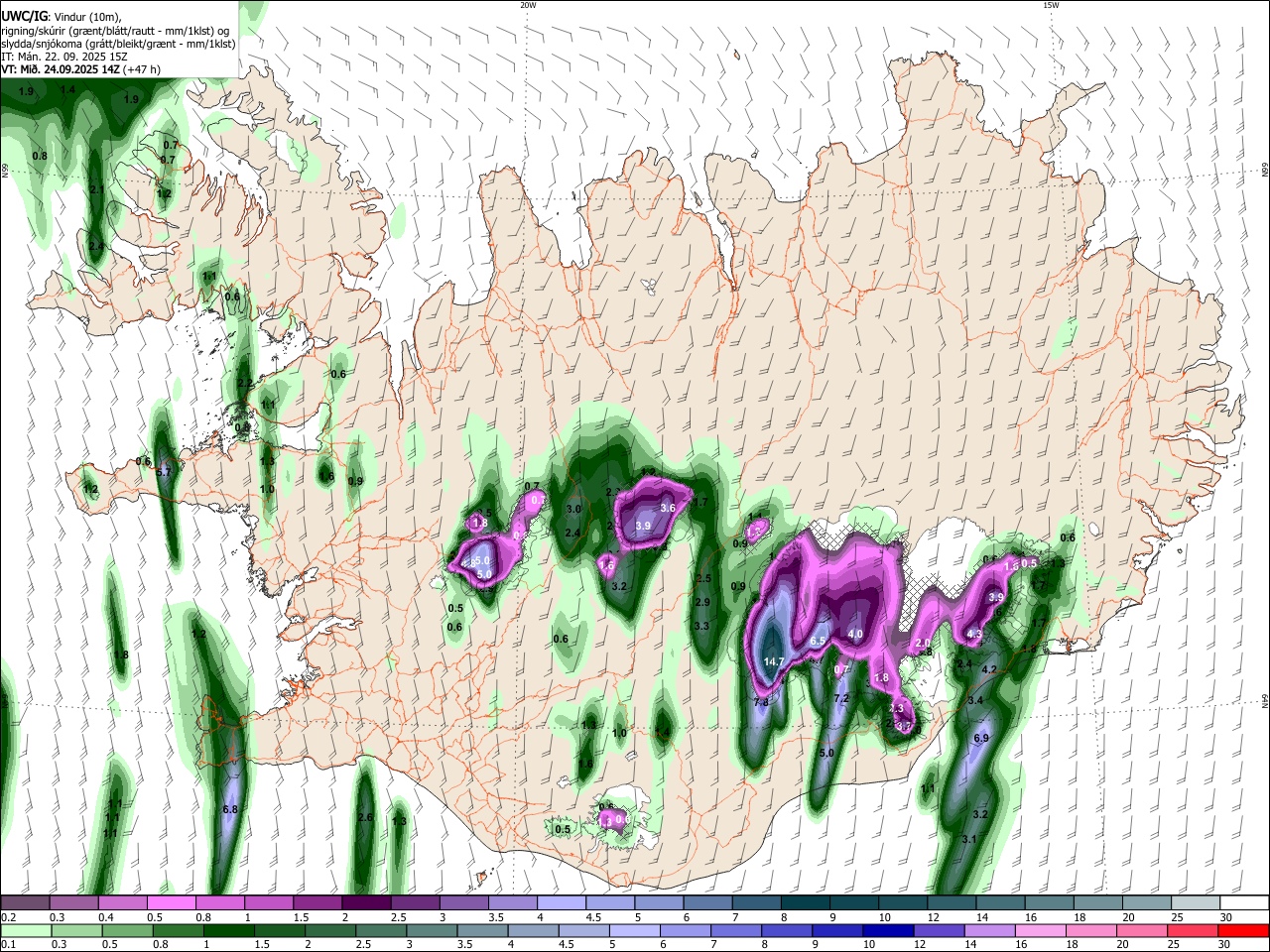The height and width of the screenshot is (952, 1270).
Task: Select the 2.1 value in the northwest rain band
Action: 97,189
